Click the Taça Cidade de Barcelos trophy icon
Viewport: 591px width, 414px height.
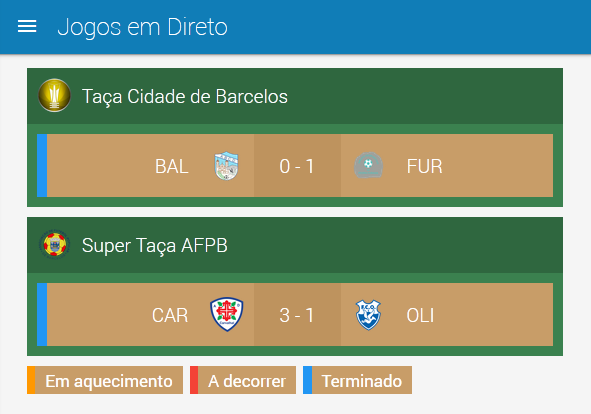point(54,96)
